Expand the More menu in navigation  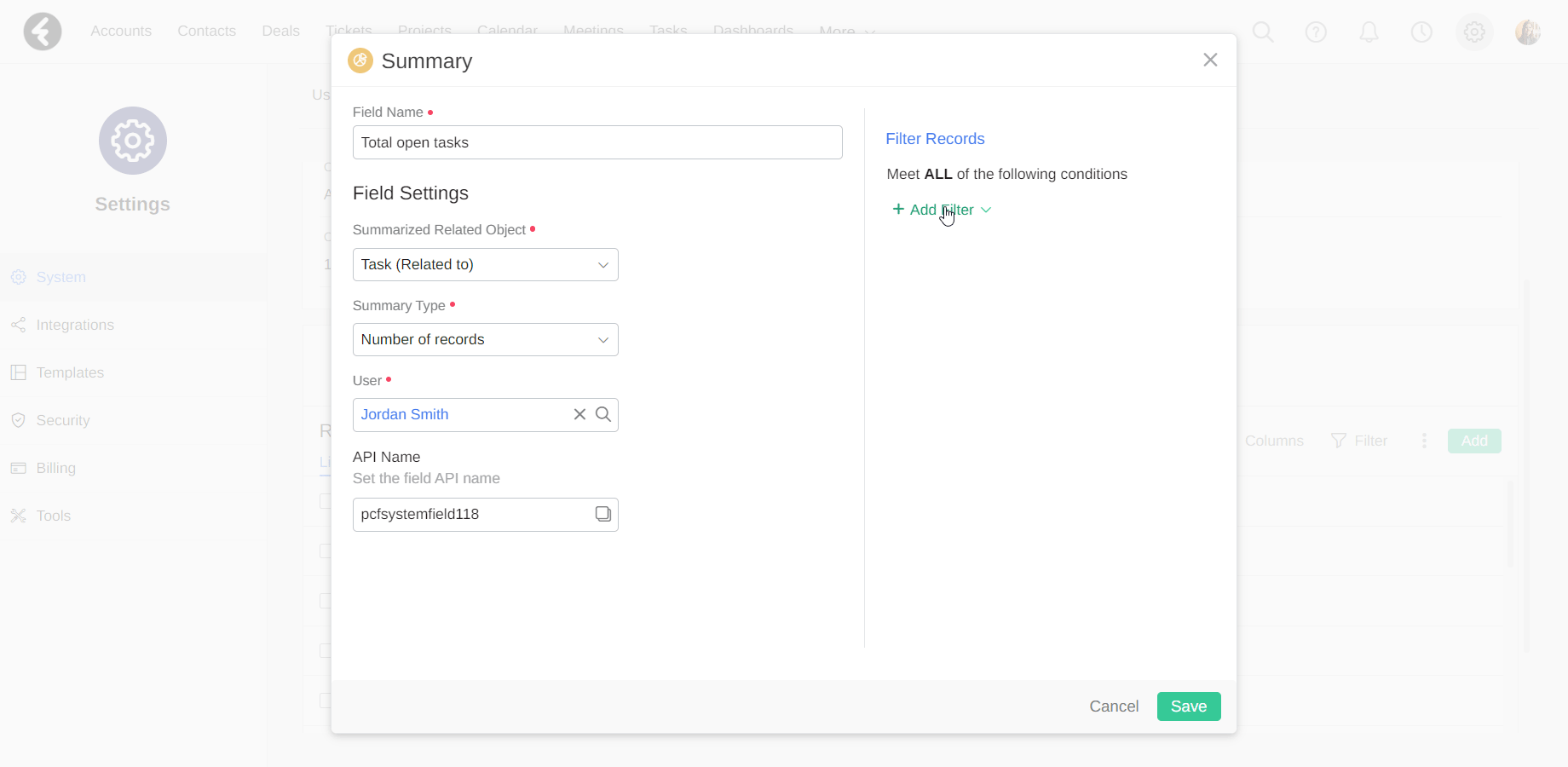tap(848, 31)
